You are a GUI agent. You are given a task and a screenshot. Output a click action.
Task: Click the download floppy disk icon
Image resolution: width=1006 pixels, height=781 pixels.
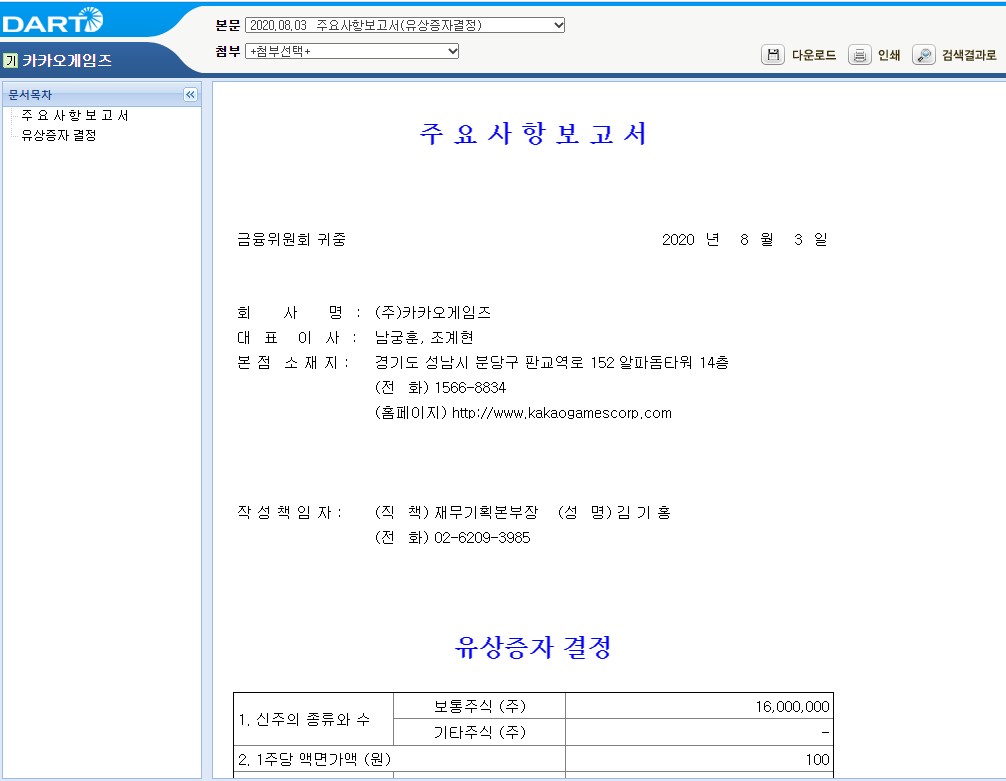pos(772,55)
